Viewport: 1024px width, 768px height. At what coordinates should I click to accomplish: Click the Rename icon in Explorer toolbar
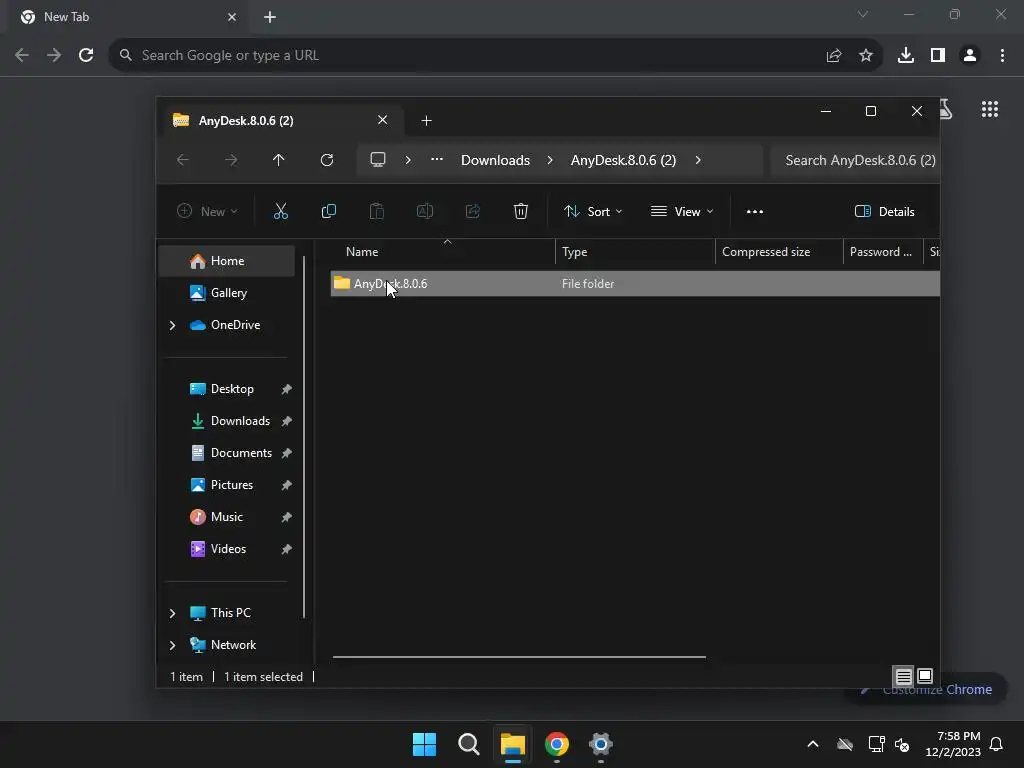tap(424, 211)
